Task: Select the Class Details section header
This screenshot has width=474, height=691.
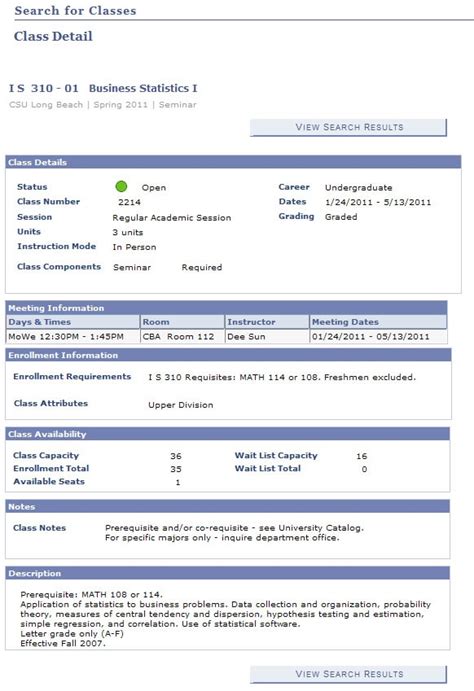Action: pyautogui.click(x=233, y=162)
